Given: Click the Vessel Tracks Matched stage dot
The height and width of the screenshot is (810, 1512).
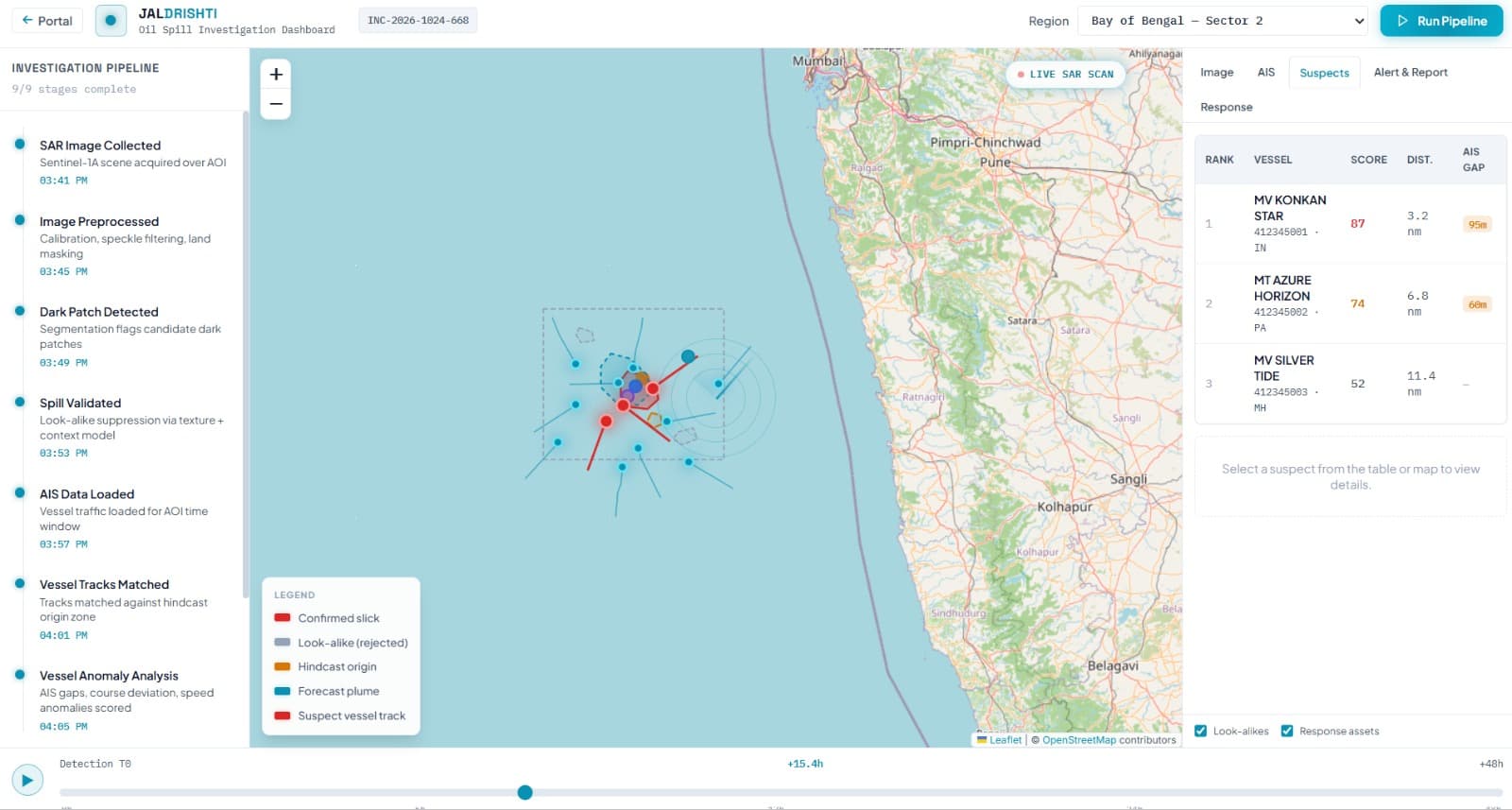Looking at the screenshot, I should click(x=19, y=583).
